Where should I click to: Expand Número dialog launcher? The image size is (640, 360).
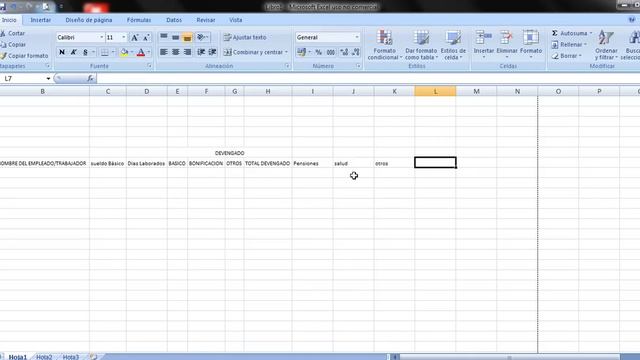358,66
